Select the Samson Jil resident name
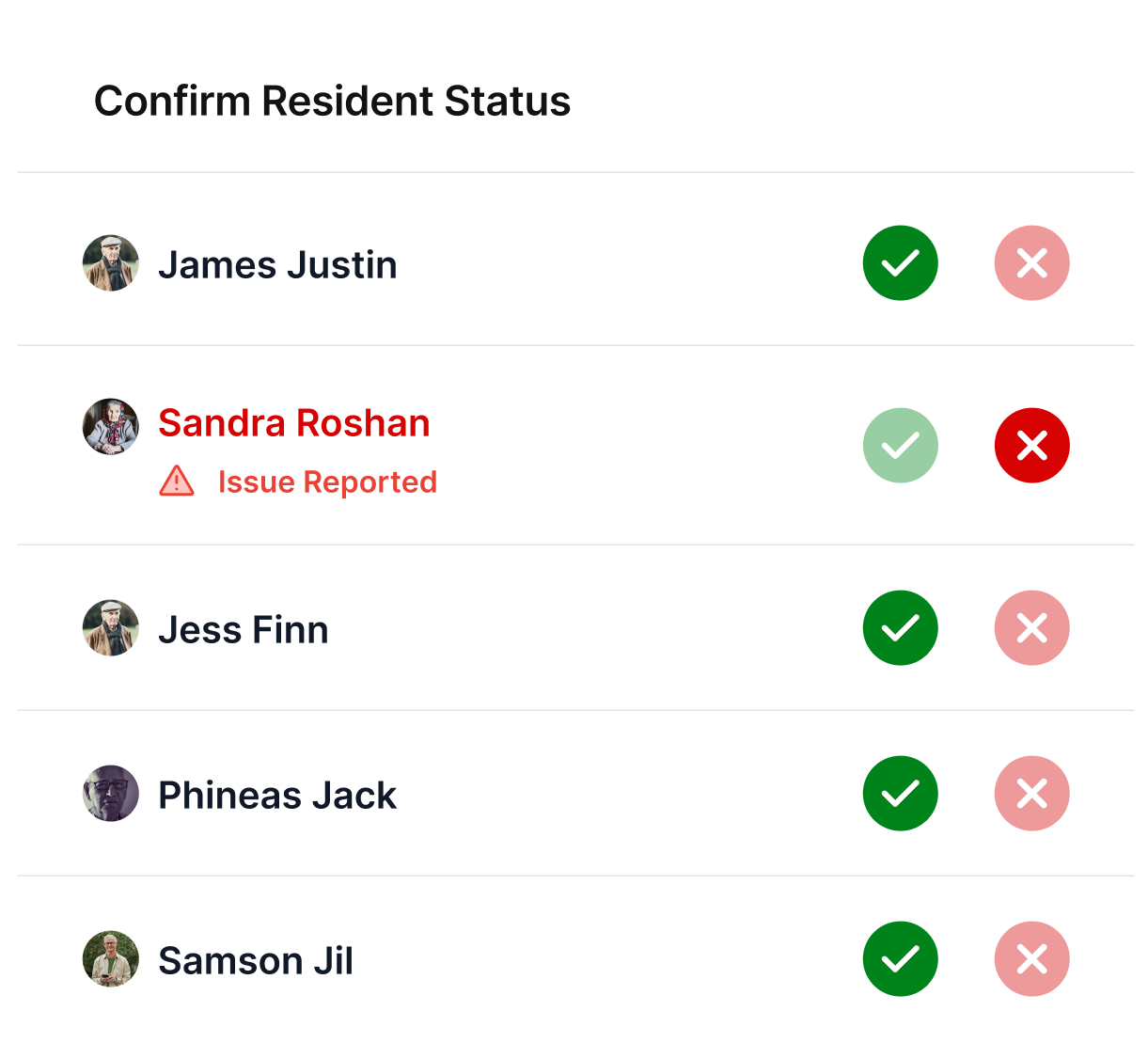 [x=256, y=961]
